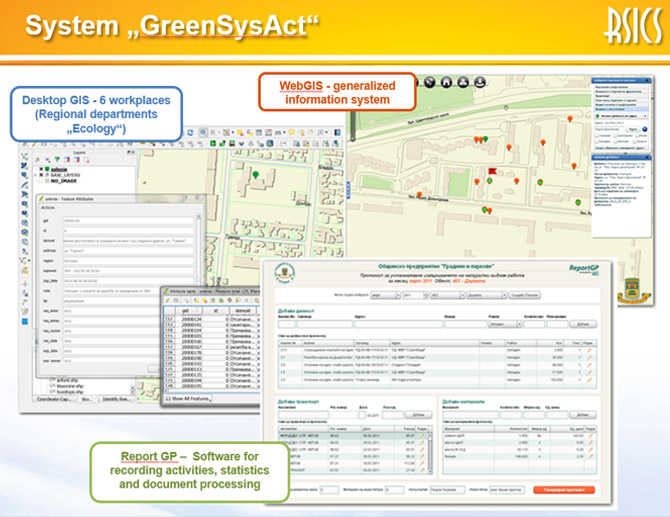Click the year stepper in ReportGP filter row

pos(426,295)
